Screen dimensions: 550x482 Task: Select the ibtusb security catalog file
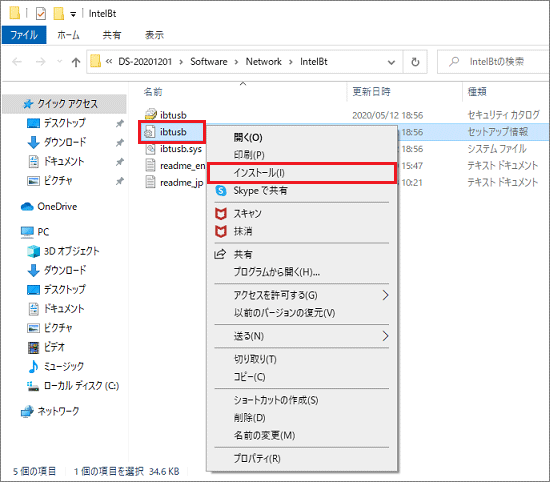pyautogui.click(x=173, y=115)
